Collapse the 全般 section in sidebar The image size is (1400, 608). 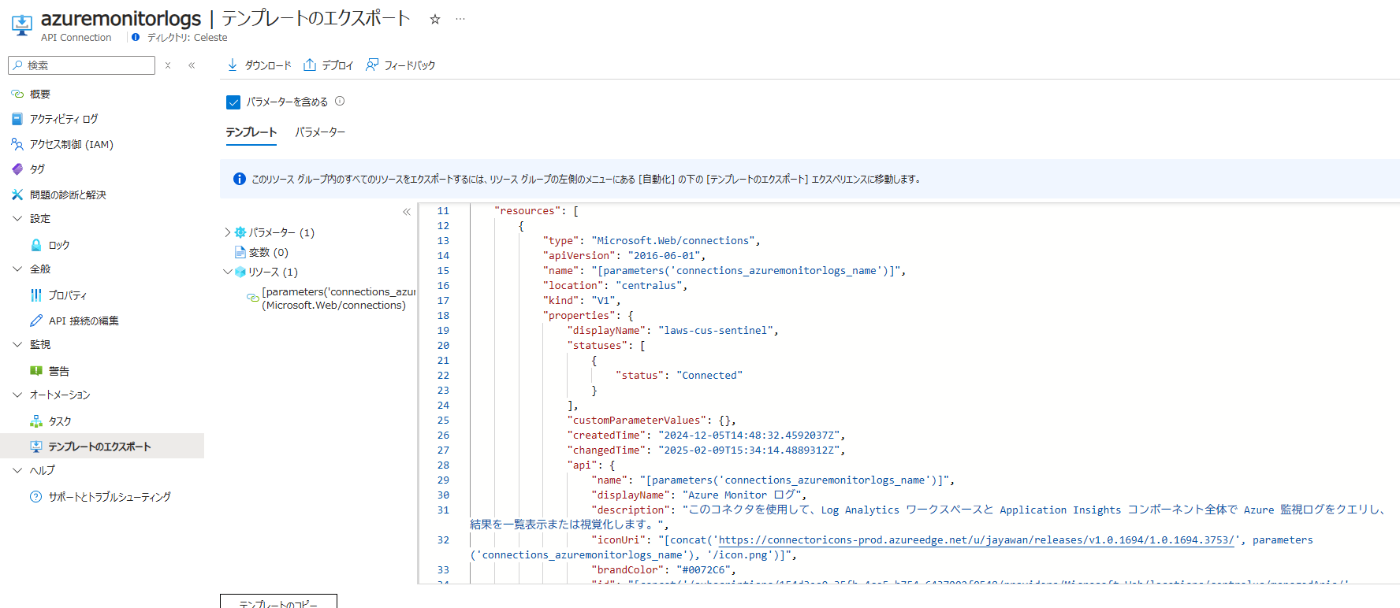coord(17,269)
